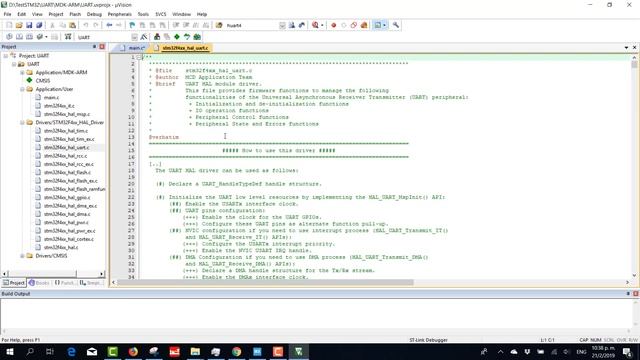The image size is (640, 360).
Task: Open Select Software Packs icon
Action: point(187,37)
